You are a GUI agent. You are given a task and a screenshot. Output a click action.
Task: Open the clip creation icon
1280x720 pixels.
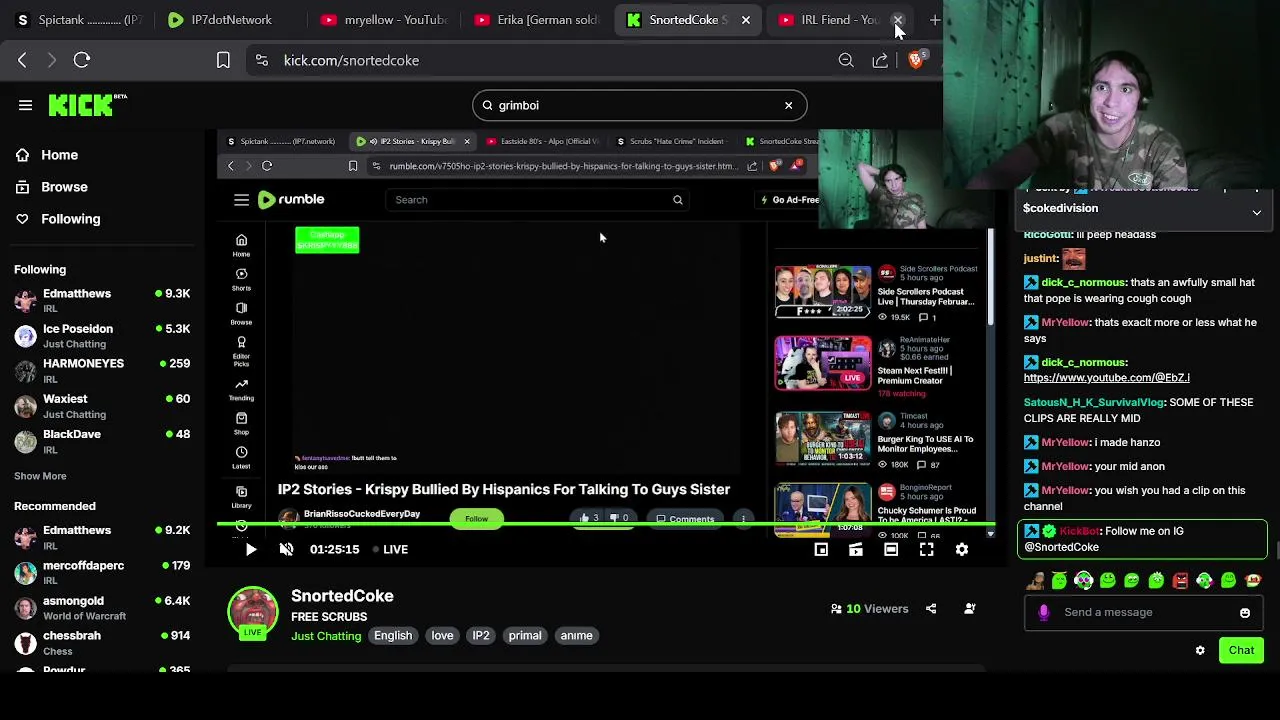click(856, 549)
